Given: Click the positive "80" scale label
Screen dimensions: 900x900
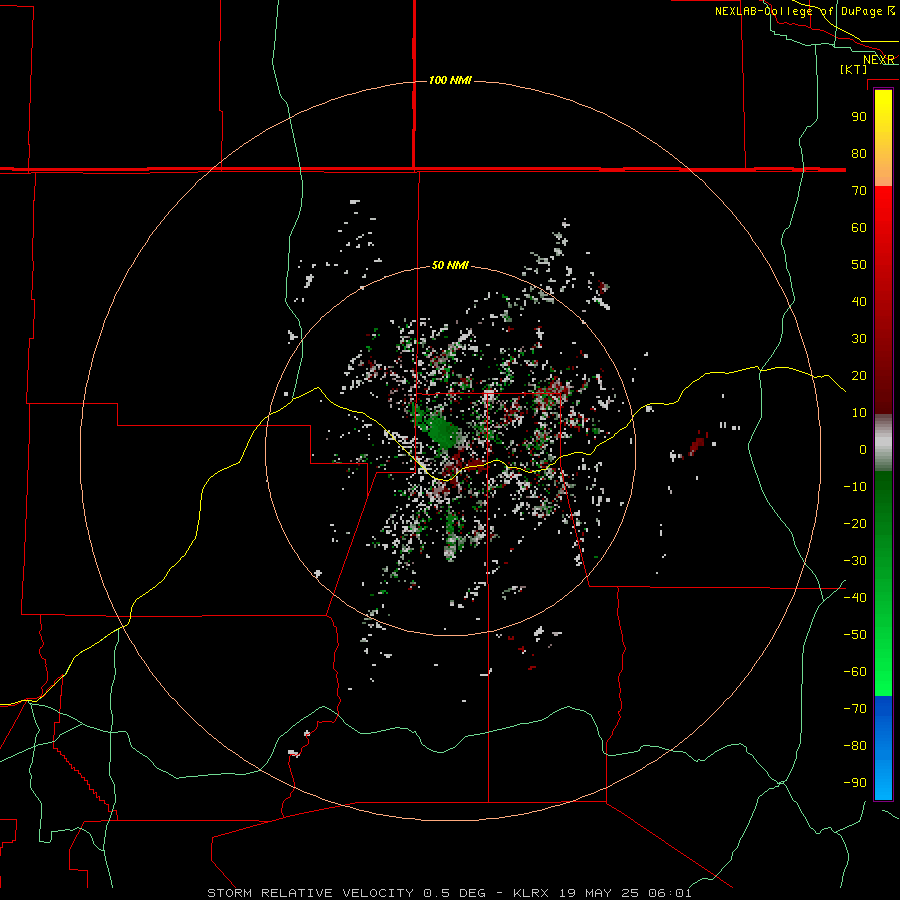Looking at the screenshot, I should point(859,154).
